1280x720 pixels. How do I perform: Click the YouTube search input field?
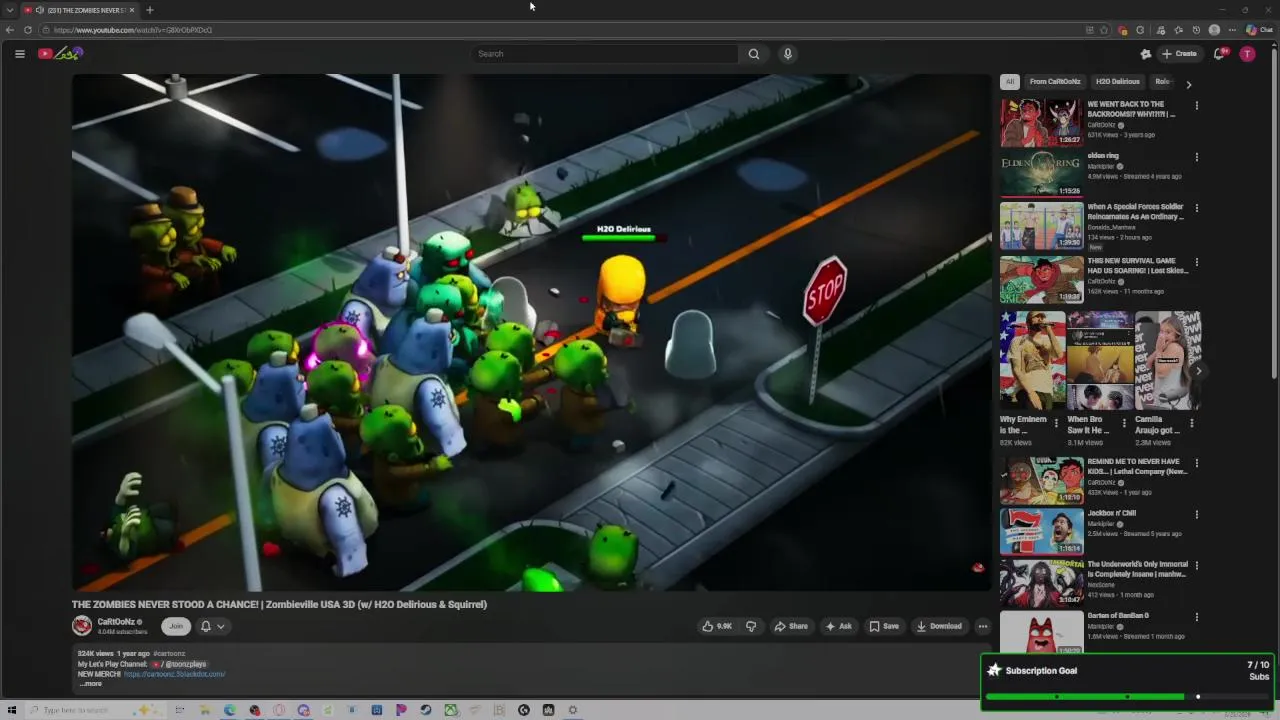pos(605,54)
